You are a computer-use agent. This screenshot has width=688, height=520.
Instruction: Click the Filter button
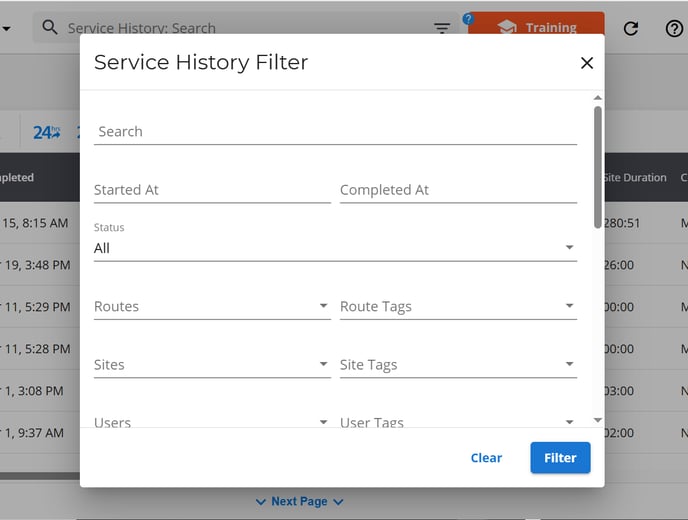coord(560,458)
